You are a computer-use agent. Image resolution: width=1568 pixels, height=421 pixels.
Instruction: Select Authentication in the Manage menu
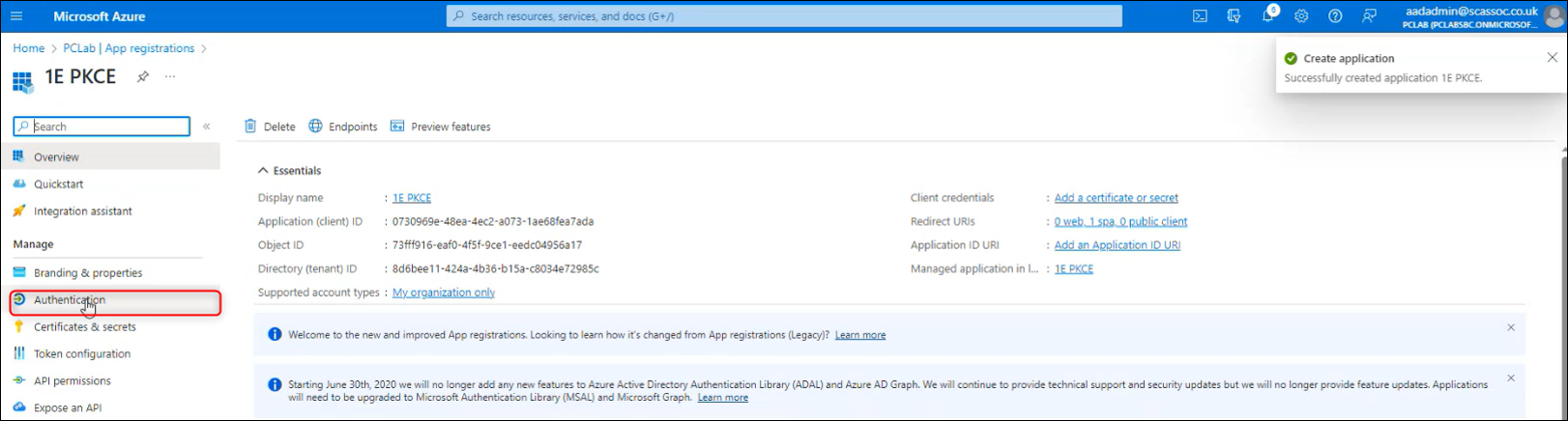[x=70, y=300]
